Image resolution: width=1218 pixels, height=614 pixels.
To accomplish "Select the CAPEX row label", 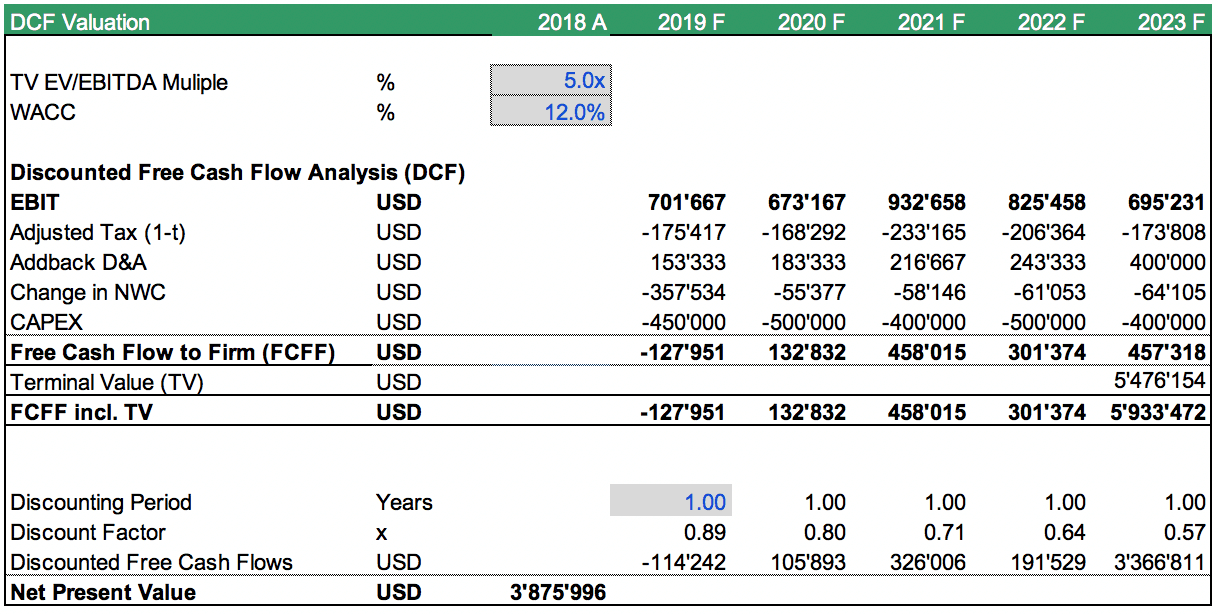I will coord(47,322).
